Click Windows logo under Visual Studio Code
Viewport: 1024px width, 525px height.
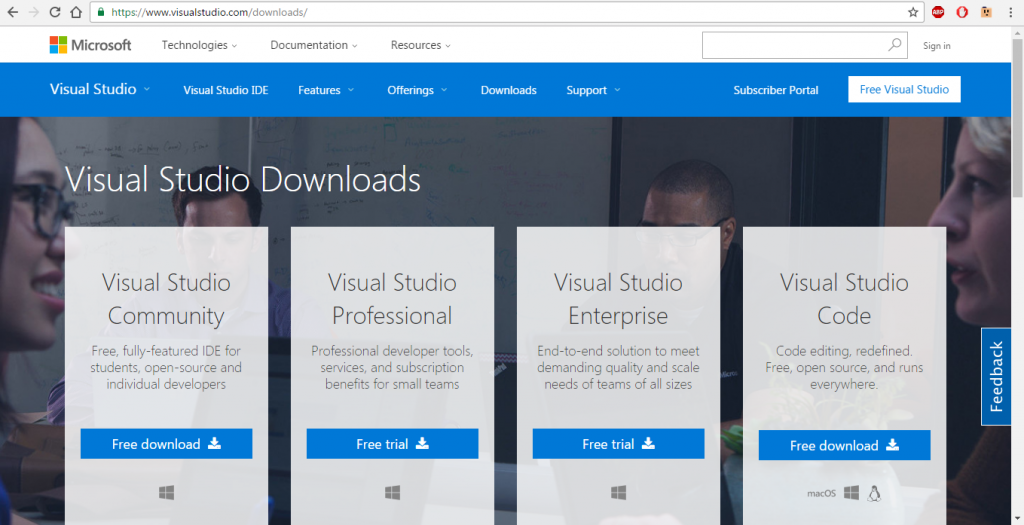tap(851, 493)
